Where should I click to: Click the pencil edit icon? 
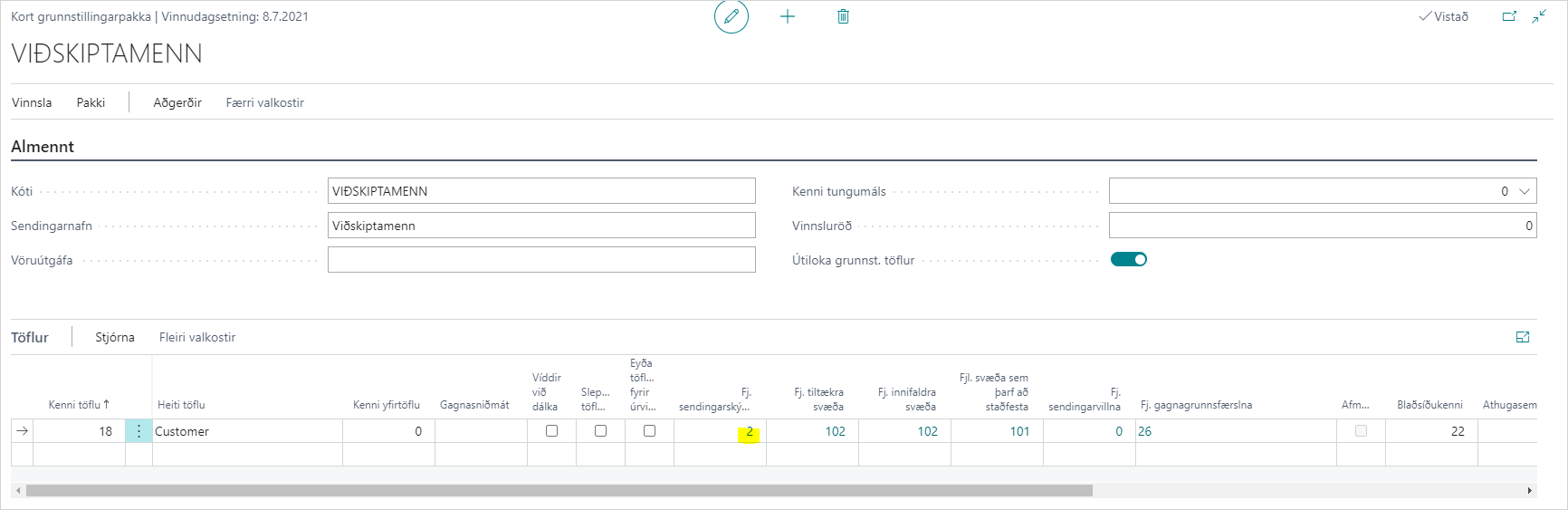731,16
